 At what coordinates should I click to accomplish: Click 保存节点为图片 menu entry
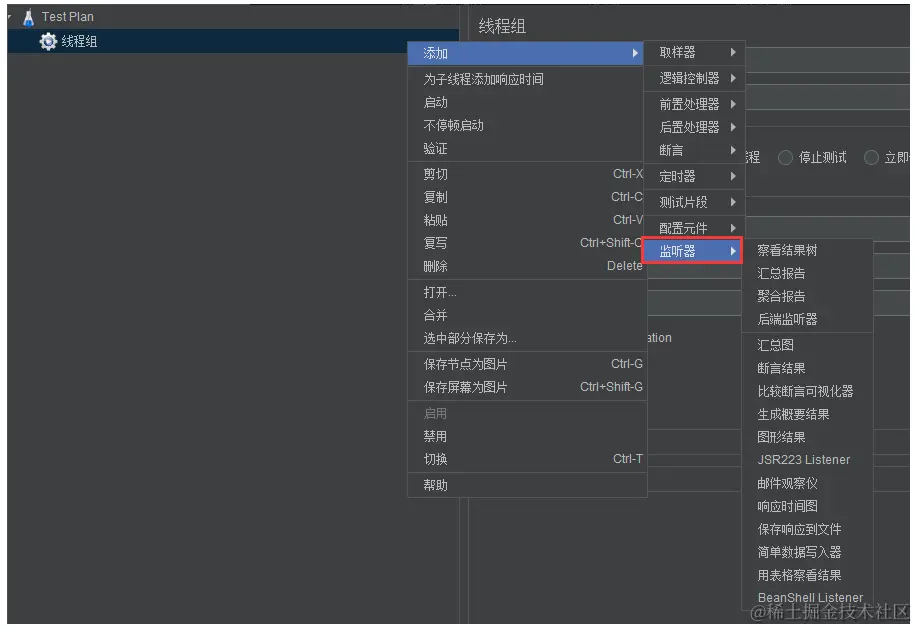pos(526,364)
